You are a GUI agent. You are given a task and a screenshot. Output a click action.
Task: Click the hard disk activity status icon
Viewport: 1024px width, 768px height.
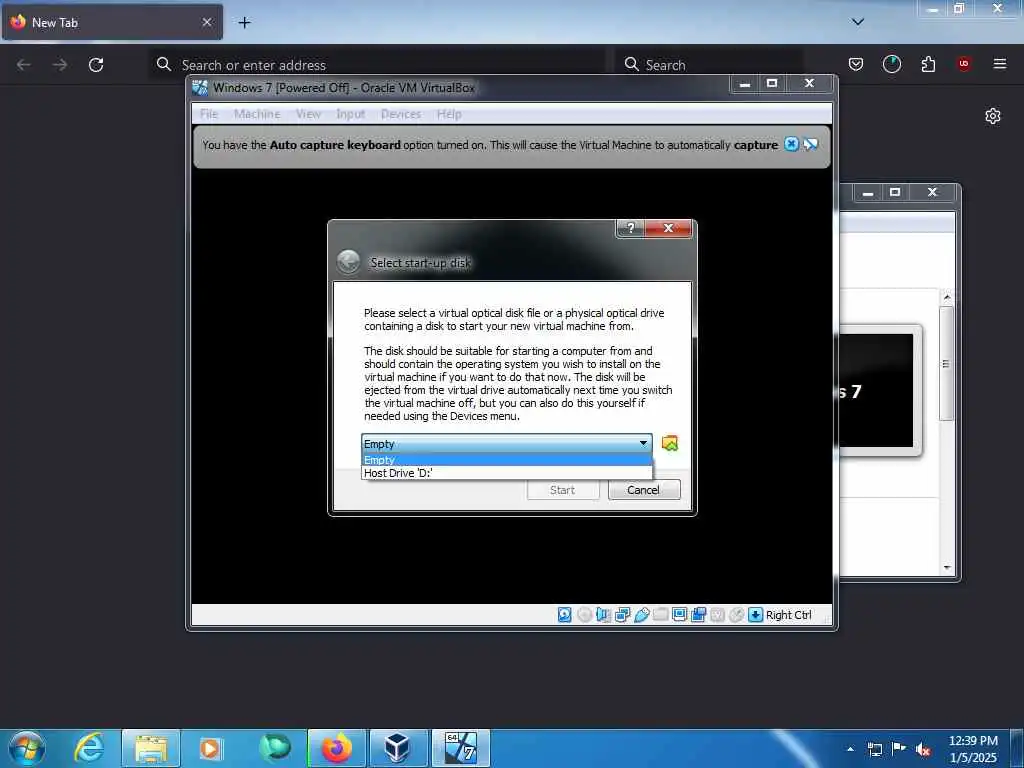(565, 615)
